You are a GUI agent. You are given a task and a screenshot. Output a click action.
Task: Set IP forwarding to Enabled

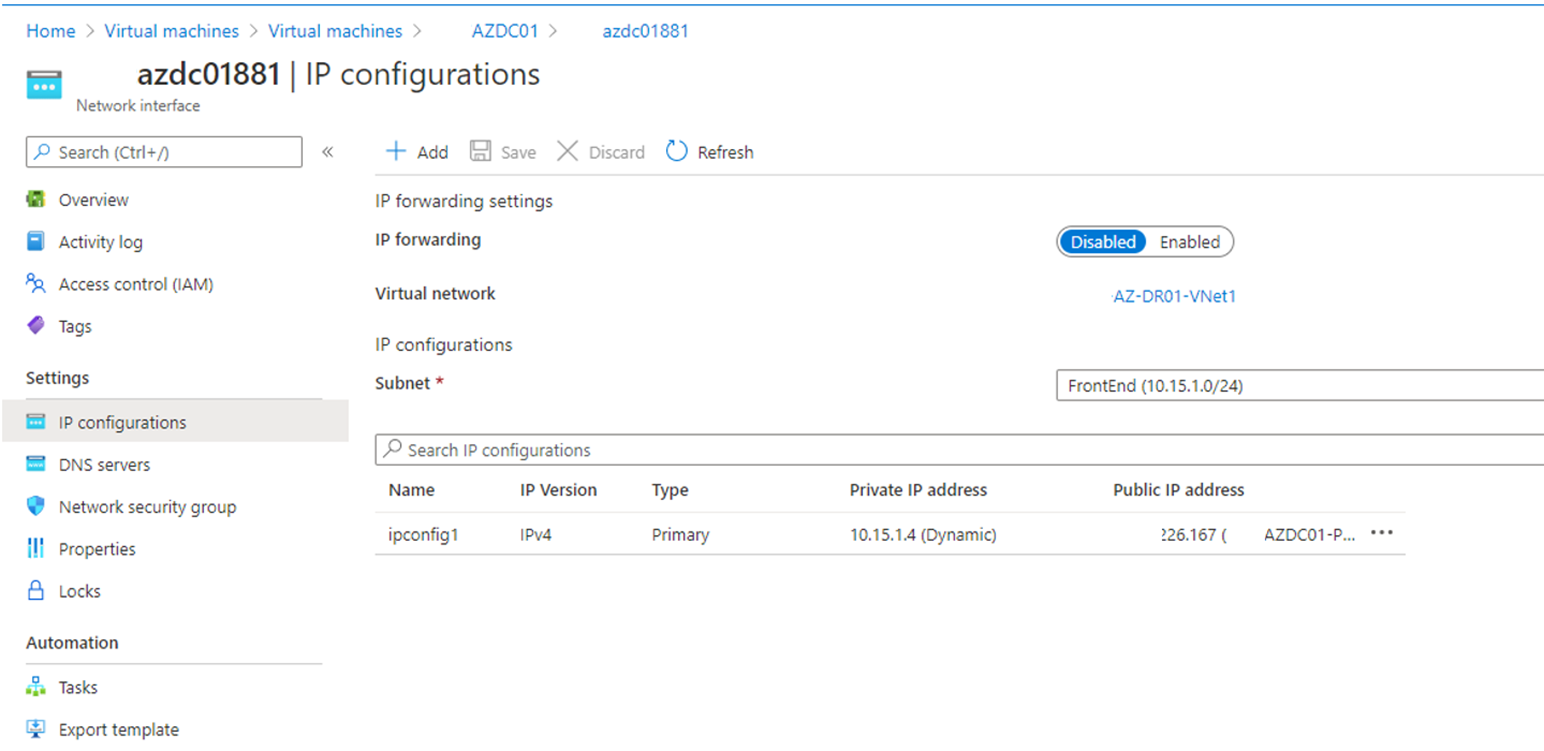coord(1189,242)
